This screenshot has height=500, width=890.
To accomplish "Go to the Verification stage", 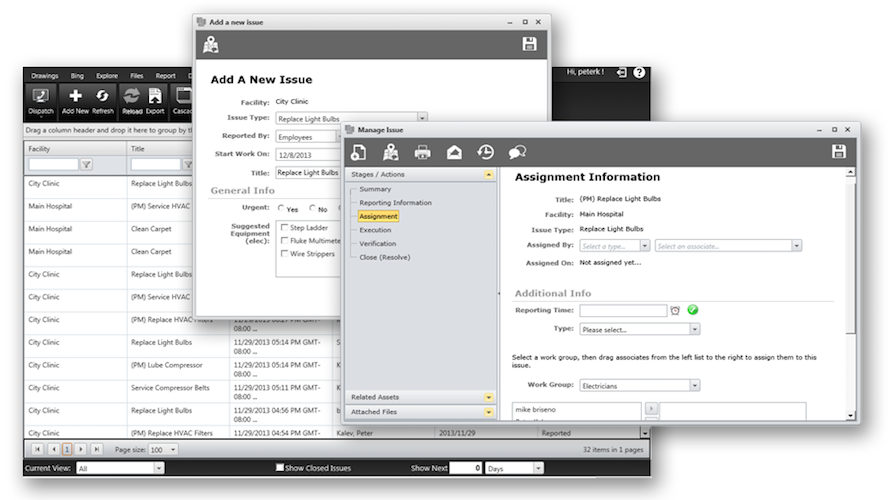I will coord(377,243).
